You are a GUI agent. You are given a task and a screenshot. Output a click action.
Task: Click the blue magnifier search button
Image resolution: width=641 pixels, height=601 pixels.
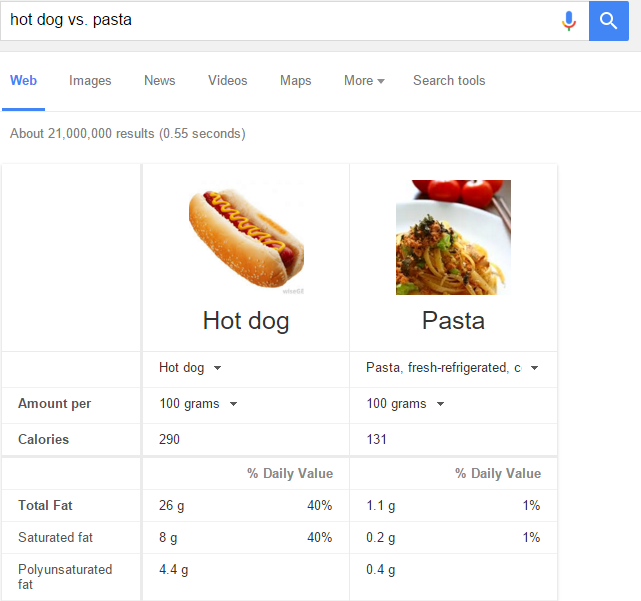tap(608, 21)
